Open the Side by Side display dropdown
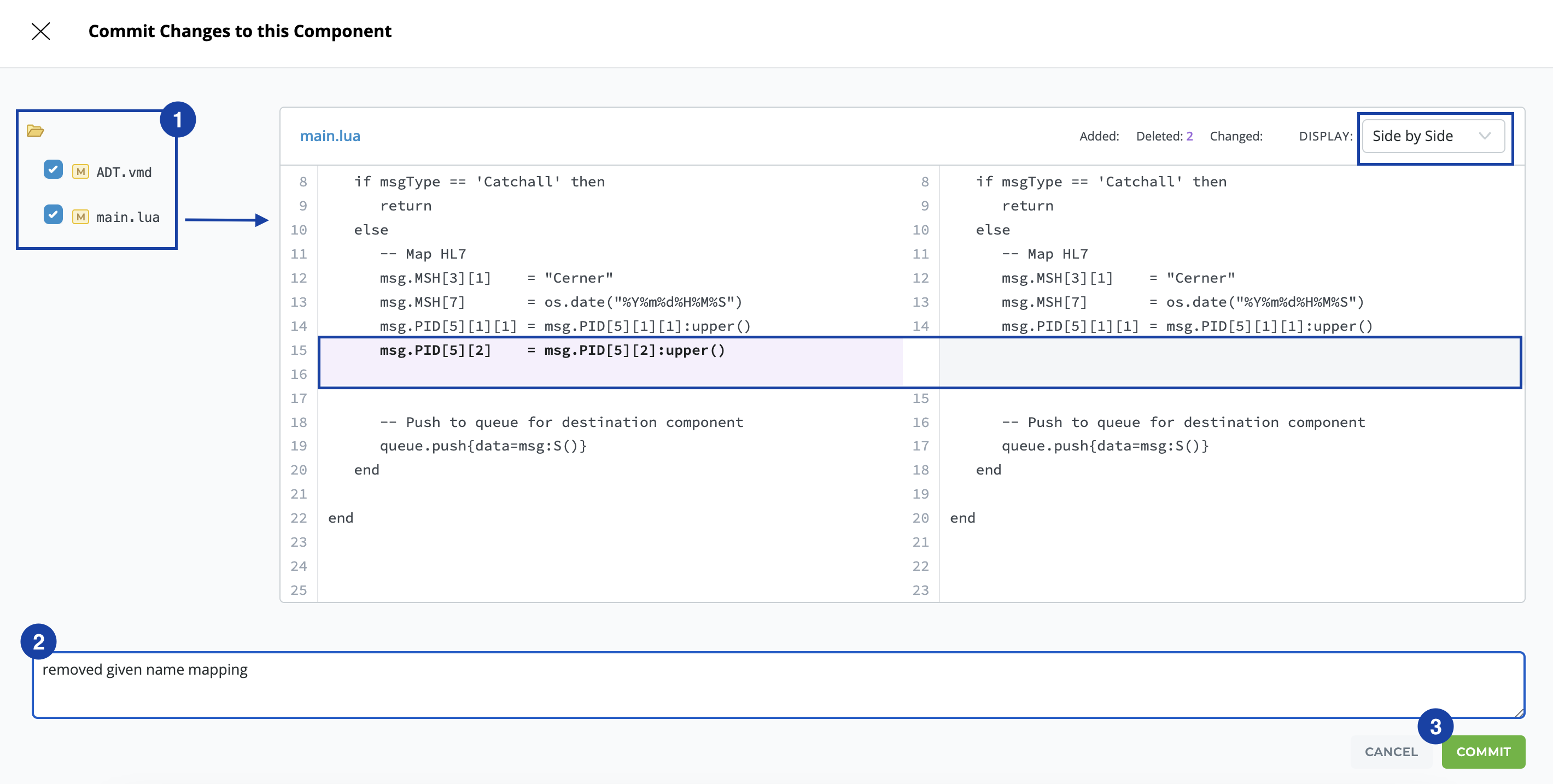Screen dimensions: 1553x784 (x=1433, y=136)
